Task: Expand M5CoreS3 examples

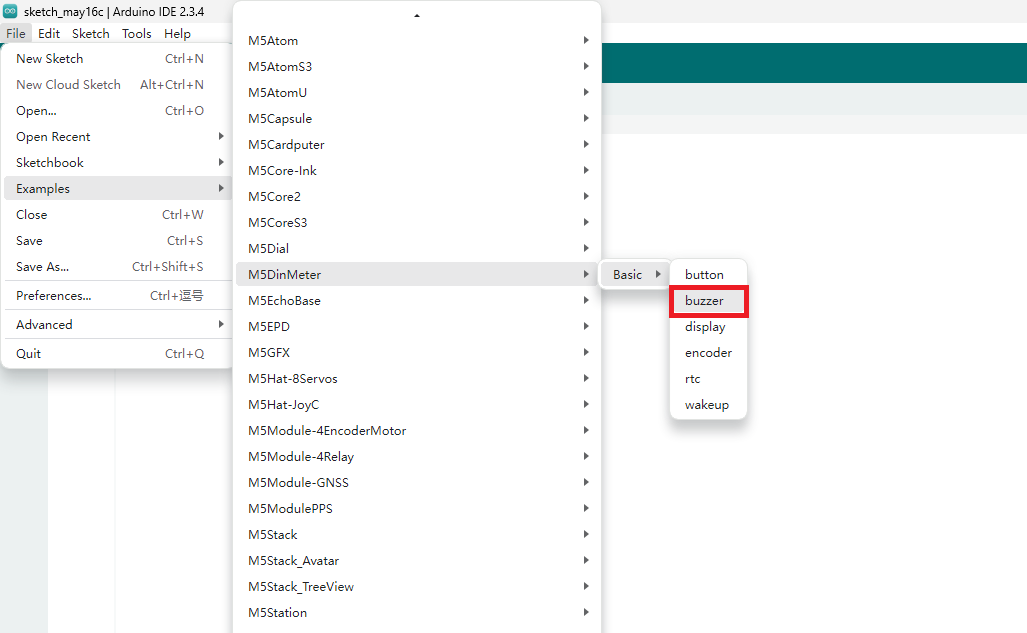Action: click(417, 222)
